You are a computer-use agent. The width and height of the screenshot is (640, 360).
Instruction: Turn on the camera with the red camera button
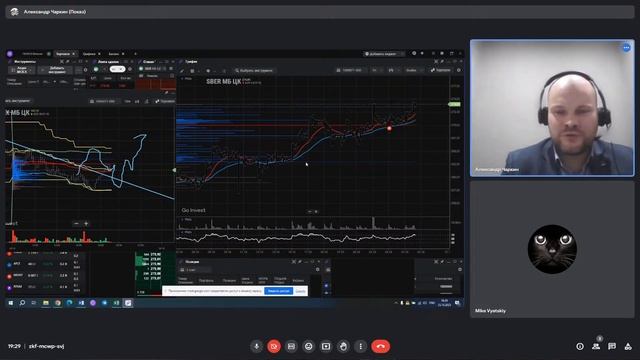tap(274, 346)
